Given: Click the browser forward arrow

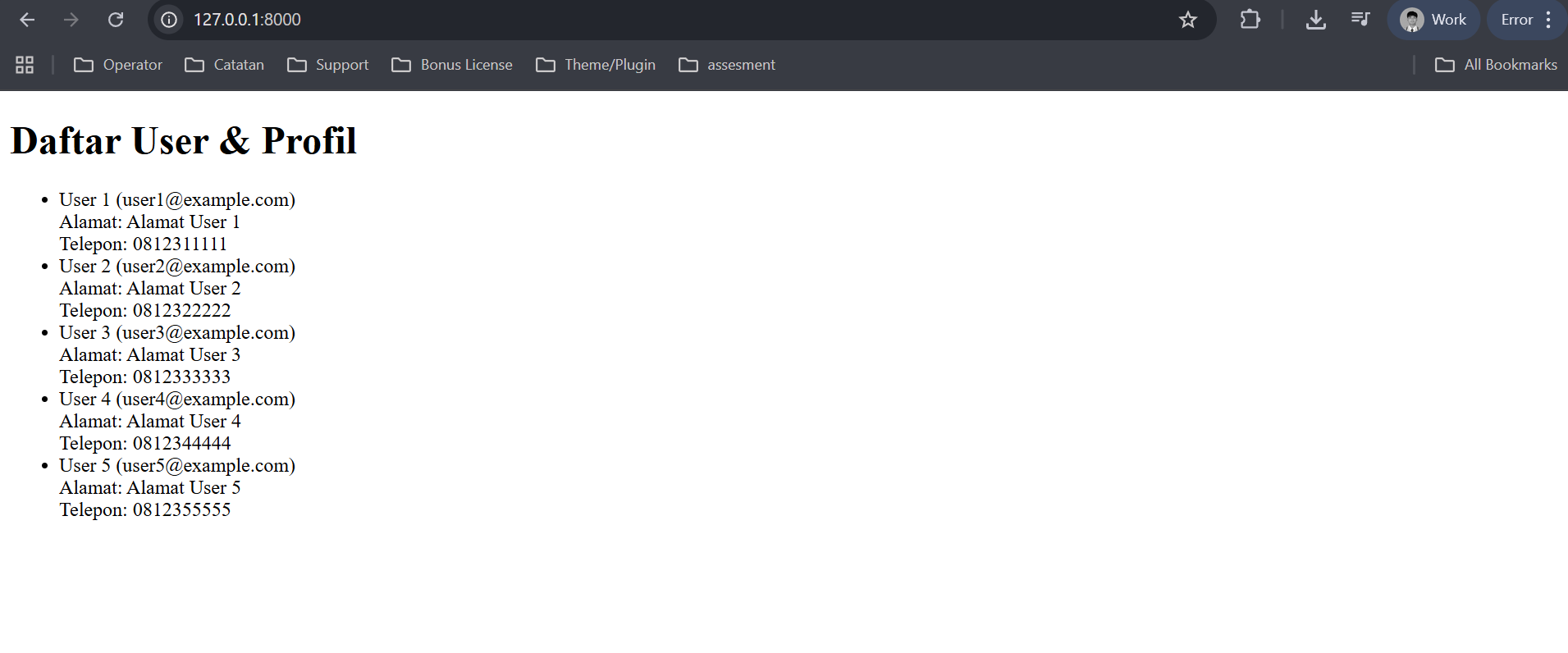Looking at the screenshot, I should pos(71,20).
